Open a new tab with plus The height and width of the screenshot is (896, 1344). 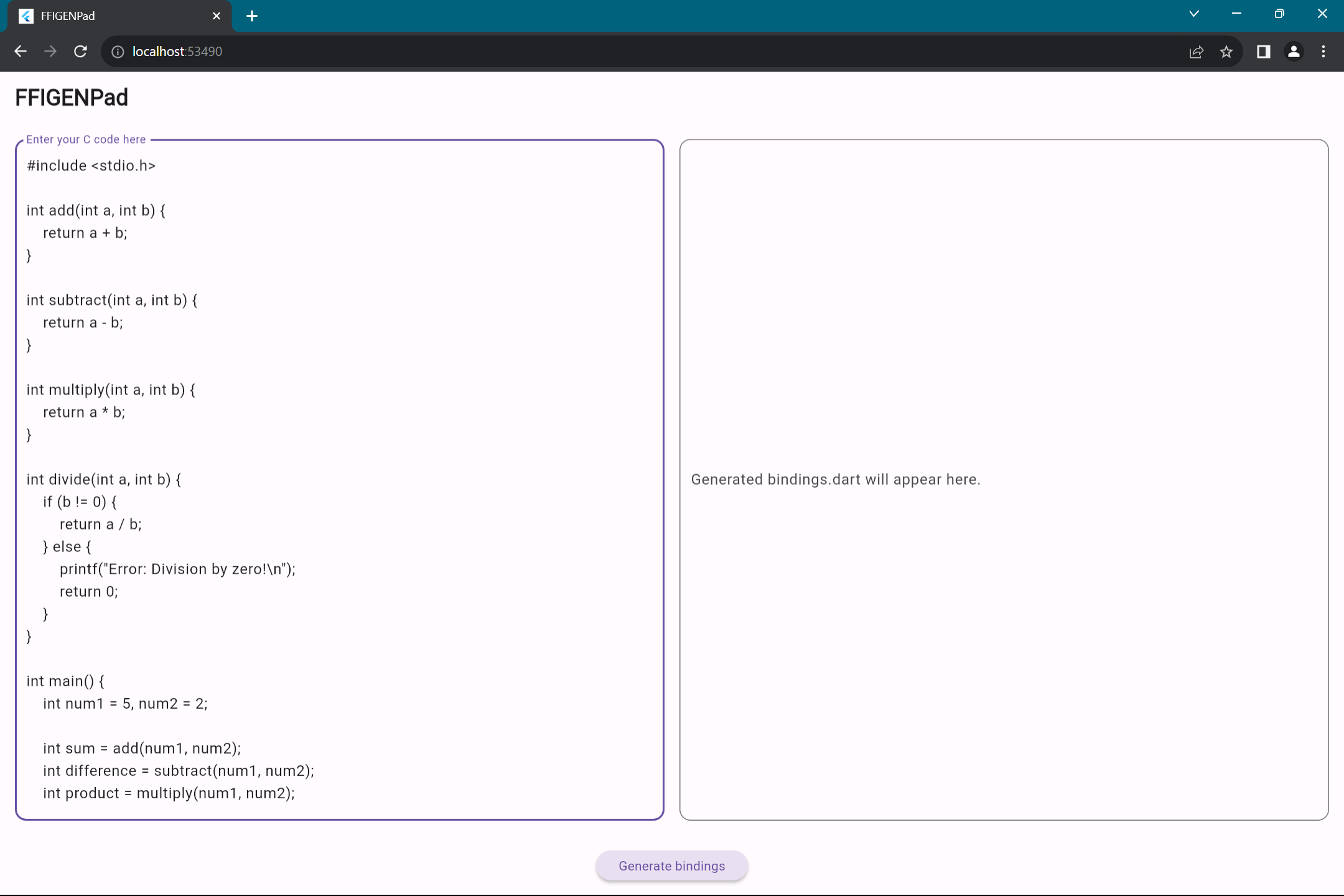pyautogui.click(x=251, y=16)
